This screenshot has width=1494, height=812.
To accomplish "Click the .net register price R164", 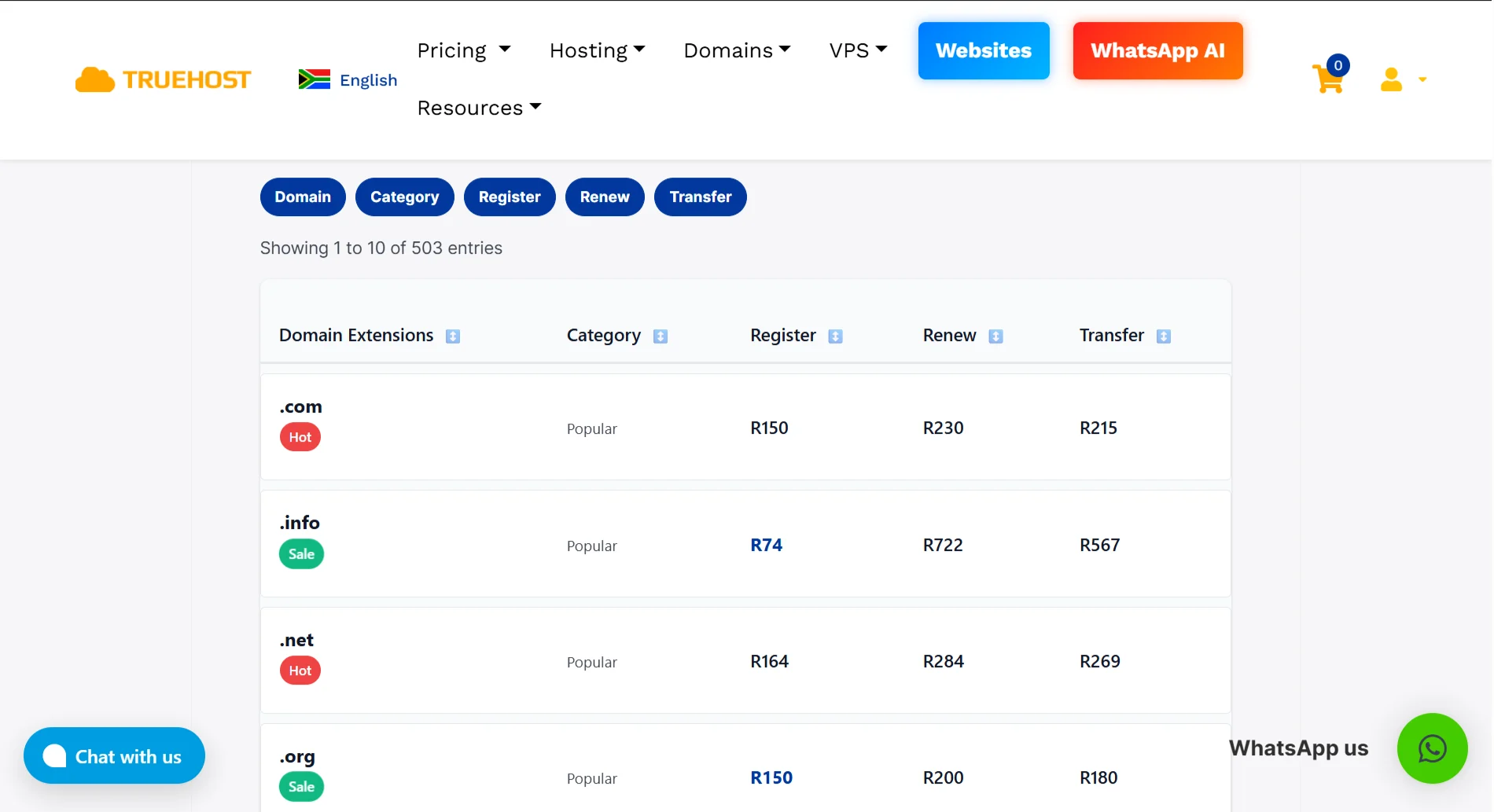I will coord(769,661).
